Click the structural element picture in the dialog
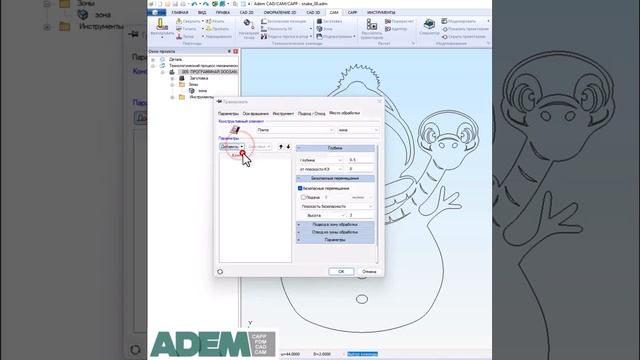 pos(235,130)
